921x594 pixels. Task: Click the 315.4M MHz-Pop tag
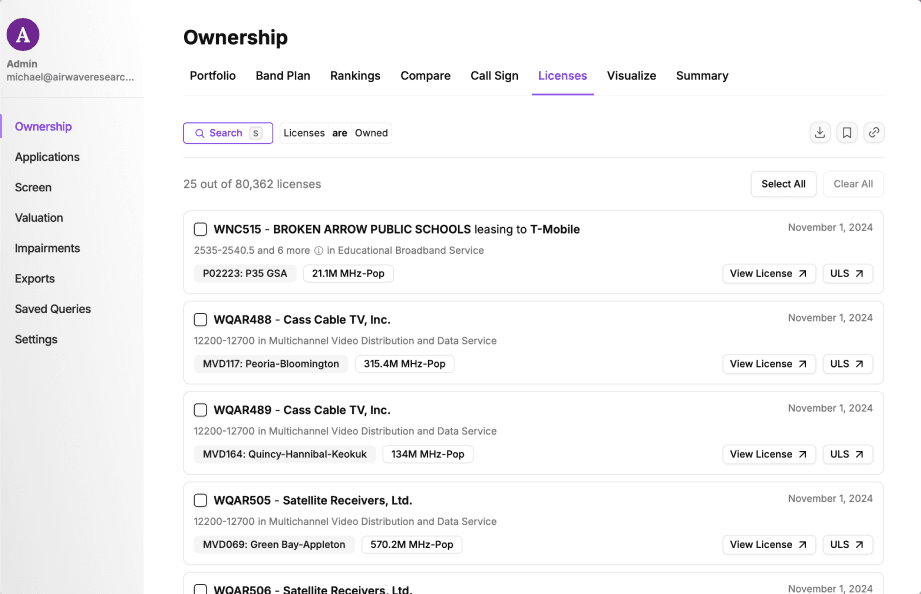coord(405,364)
